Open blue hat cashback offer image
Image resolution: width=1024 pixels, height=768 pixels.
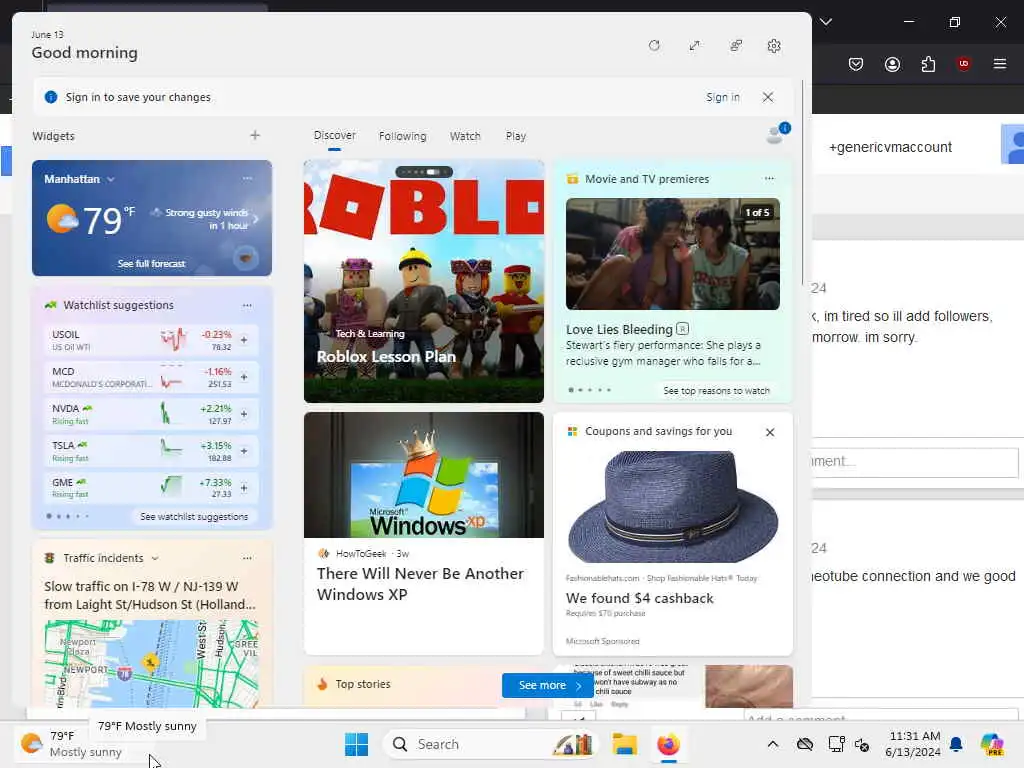coord(673,506)
